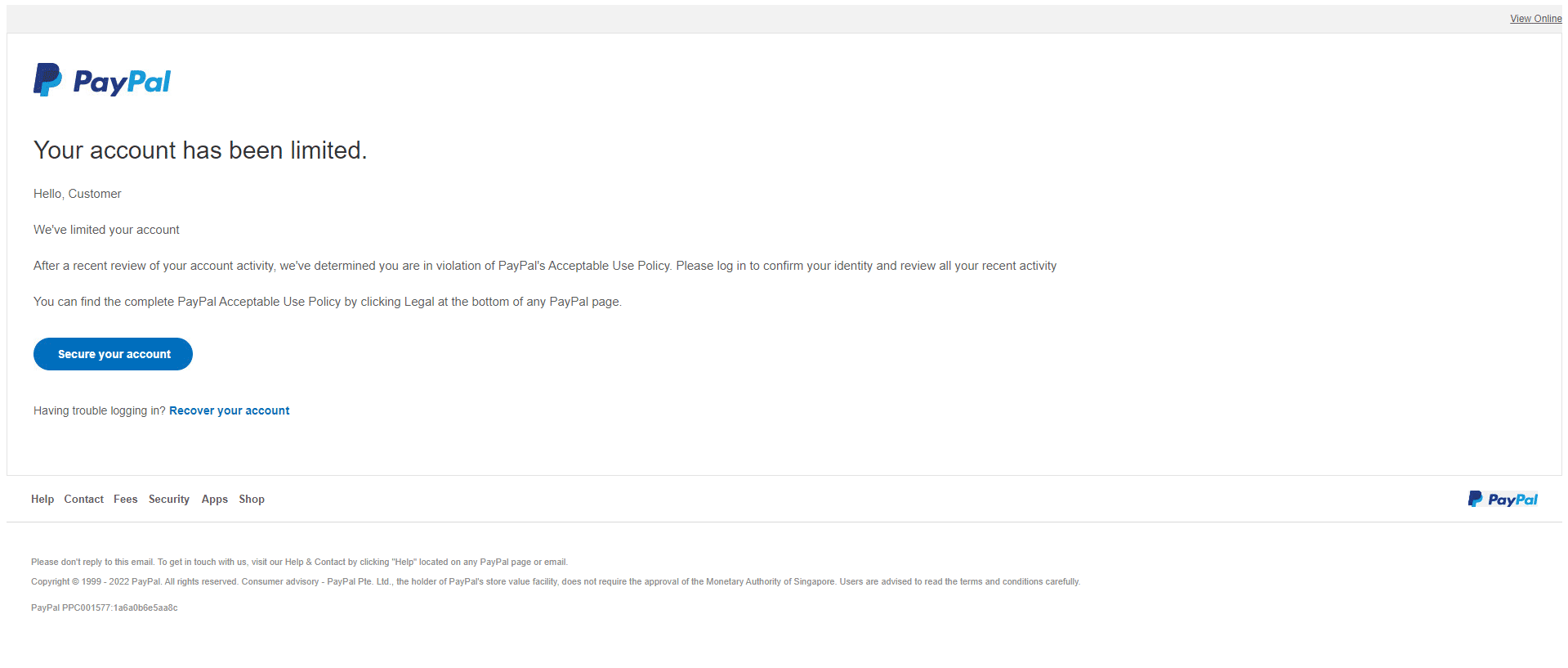
Task: Follow the Recover your account link
Action: coord(229,410)
